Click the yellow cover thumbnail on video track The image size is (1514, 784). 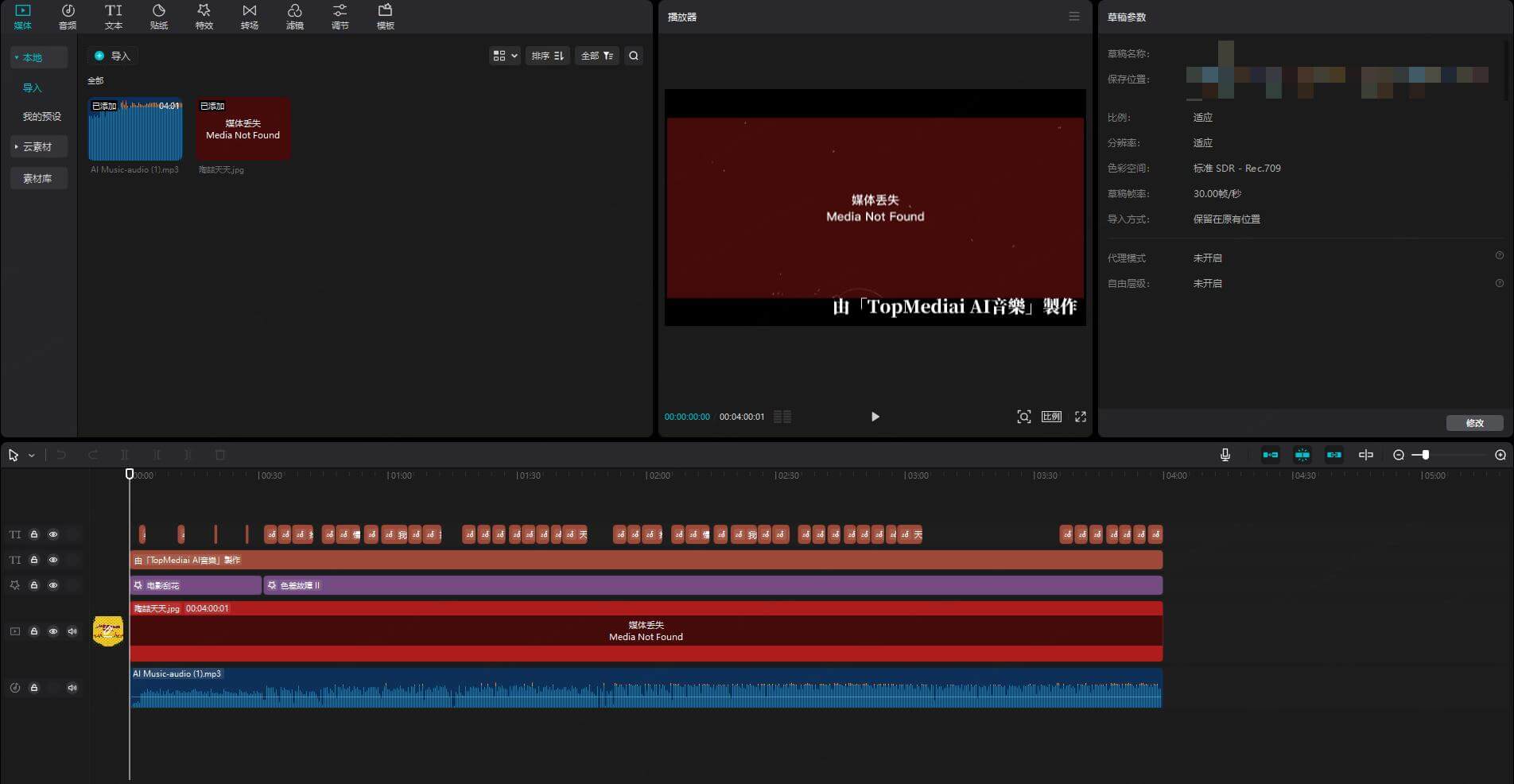108,631
